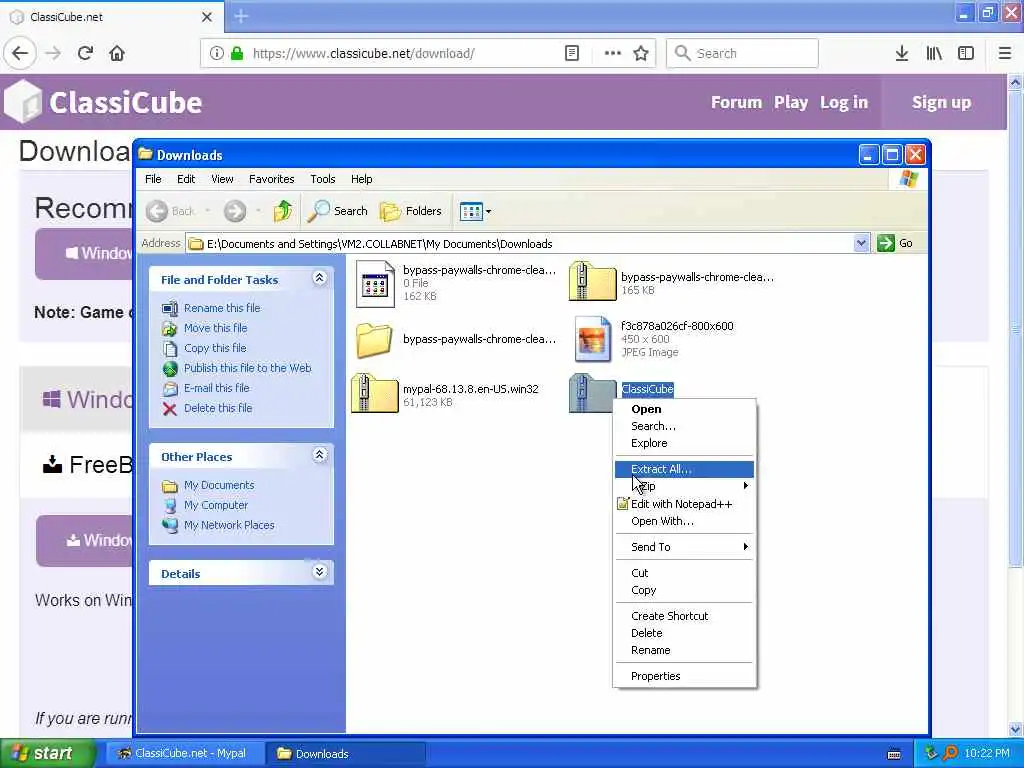The image size is (1024, 768).
Task: Collapse File and Folder Tasks panel
Action: pyautogui.click(x=319, y=278)
